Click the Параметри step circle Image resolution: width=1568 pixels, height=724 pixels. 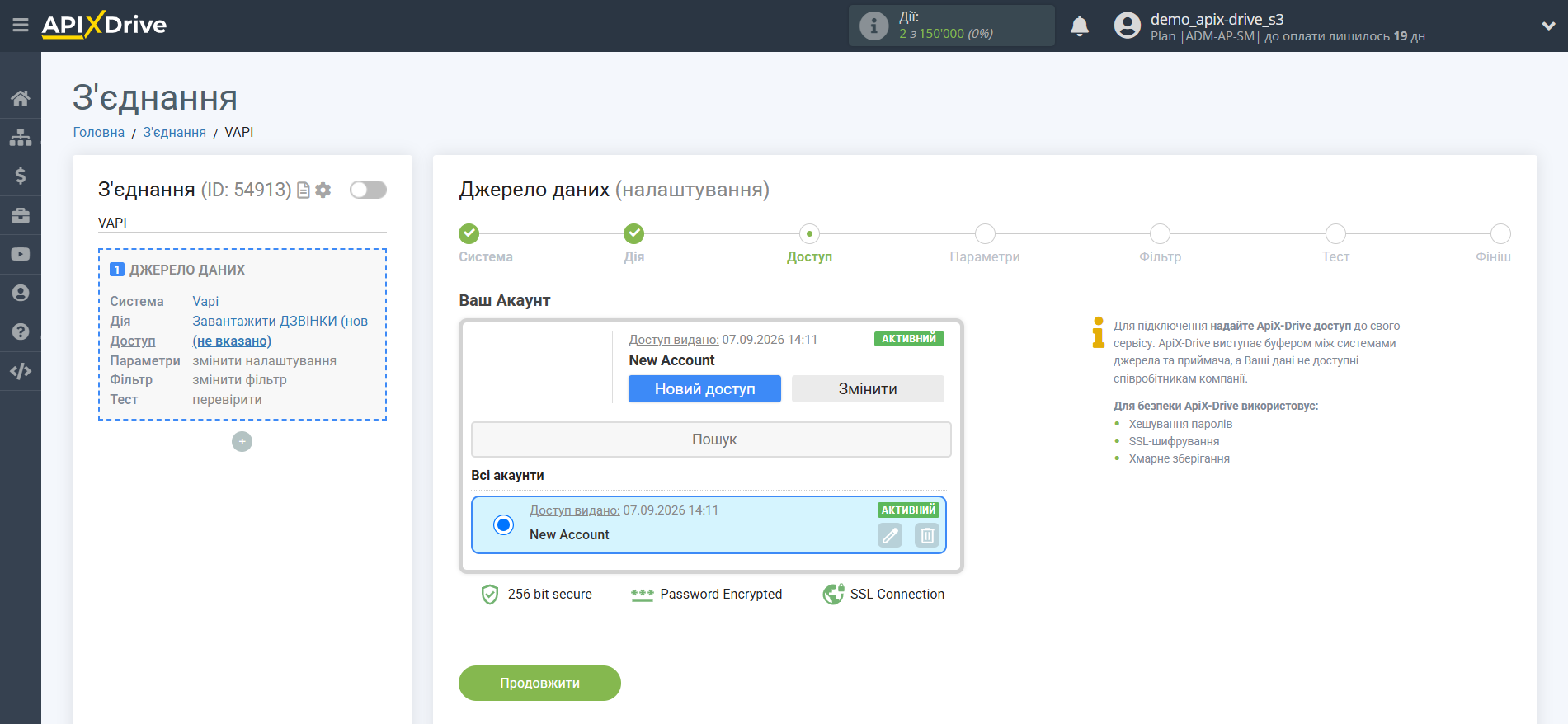point(985,233)
